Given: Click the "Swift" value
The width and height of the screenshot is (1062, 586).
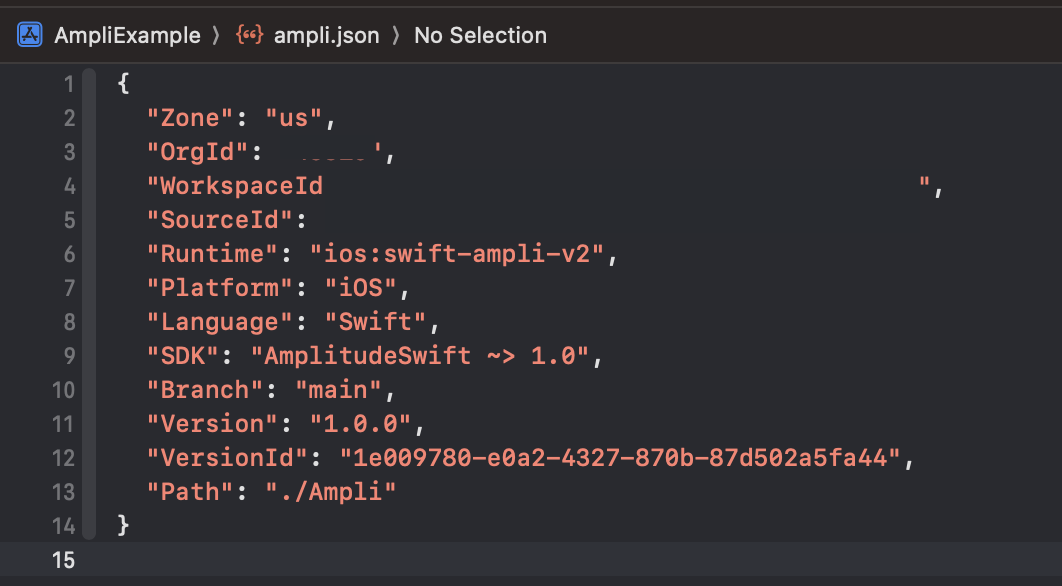Looking at the screenshot, I should click(376, 321).
